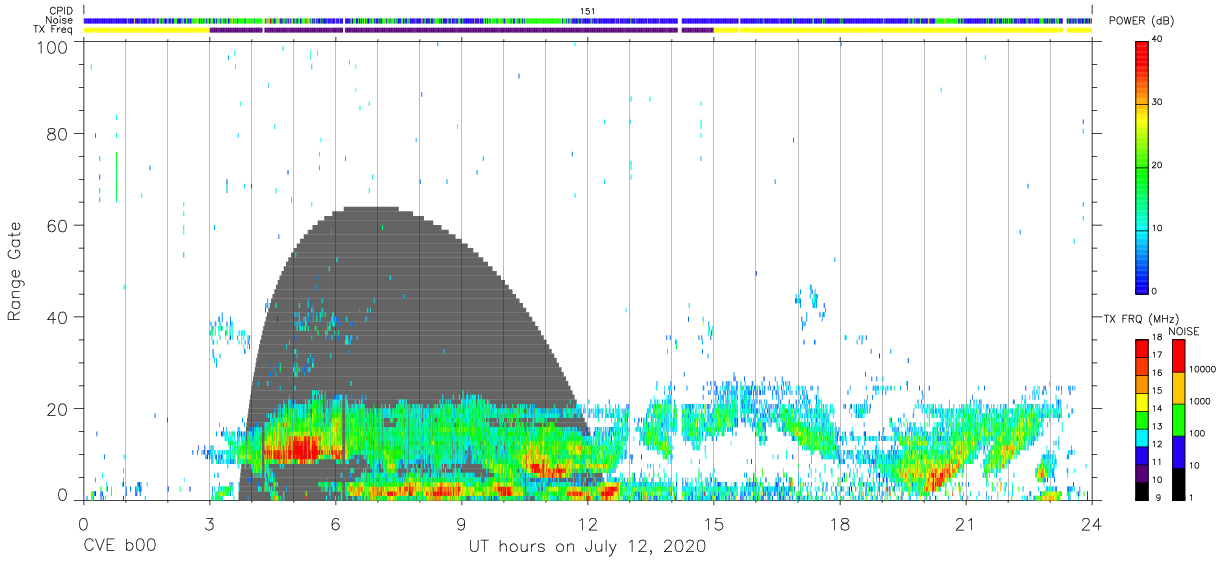Click the 'NOISE' legend title

(x=1184, y=332)
